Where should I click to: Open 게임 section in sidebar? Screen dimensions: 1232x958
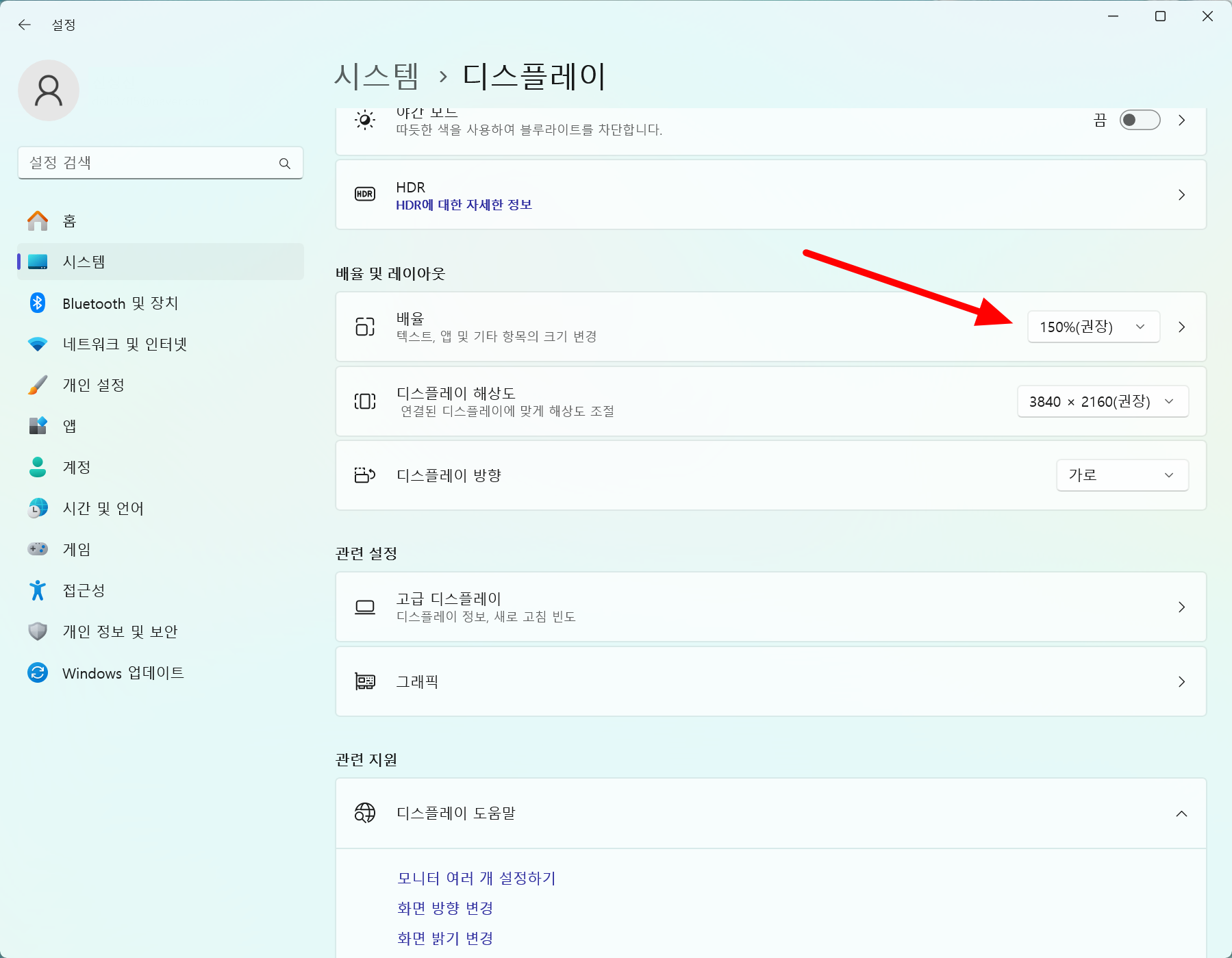pos(160,549)
